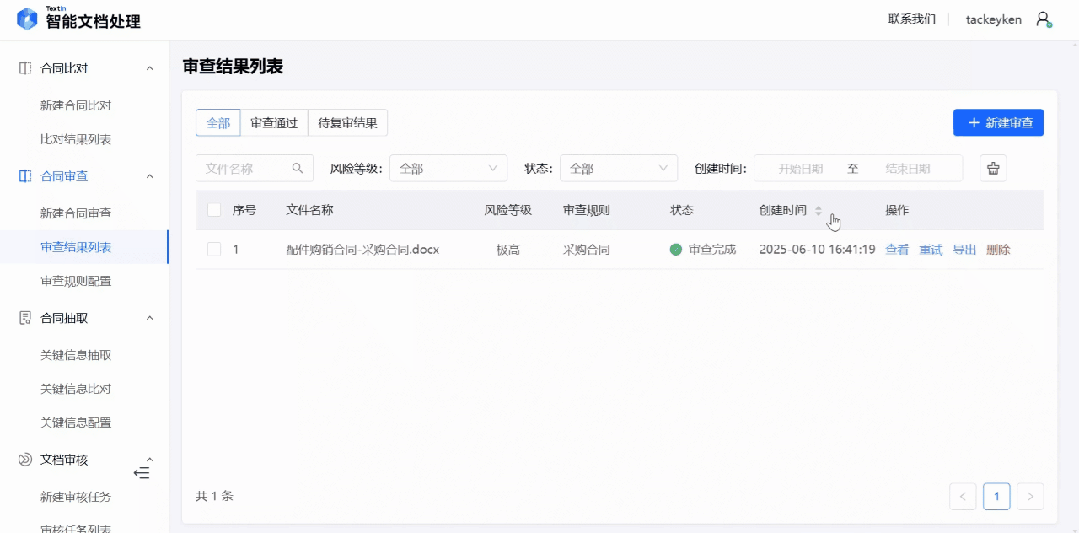1079x533 pixels.
Task: Toggle the select-all checkbox in table header
Action: point(214,210)
